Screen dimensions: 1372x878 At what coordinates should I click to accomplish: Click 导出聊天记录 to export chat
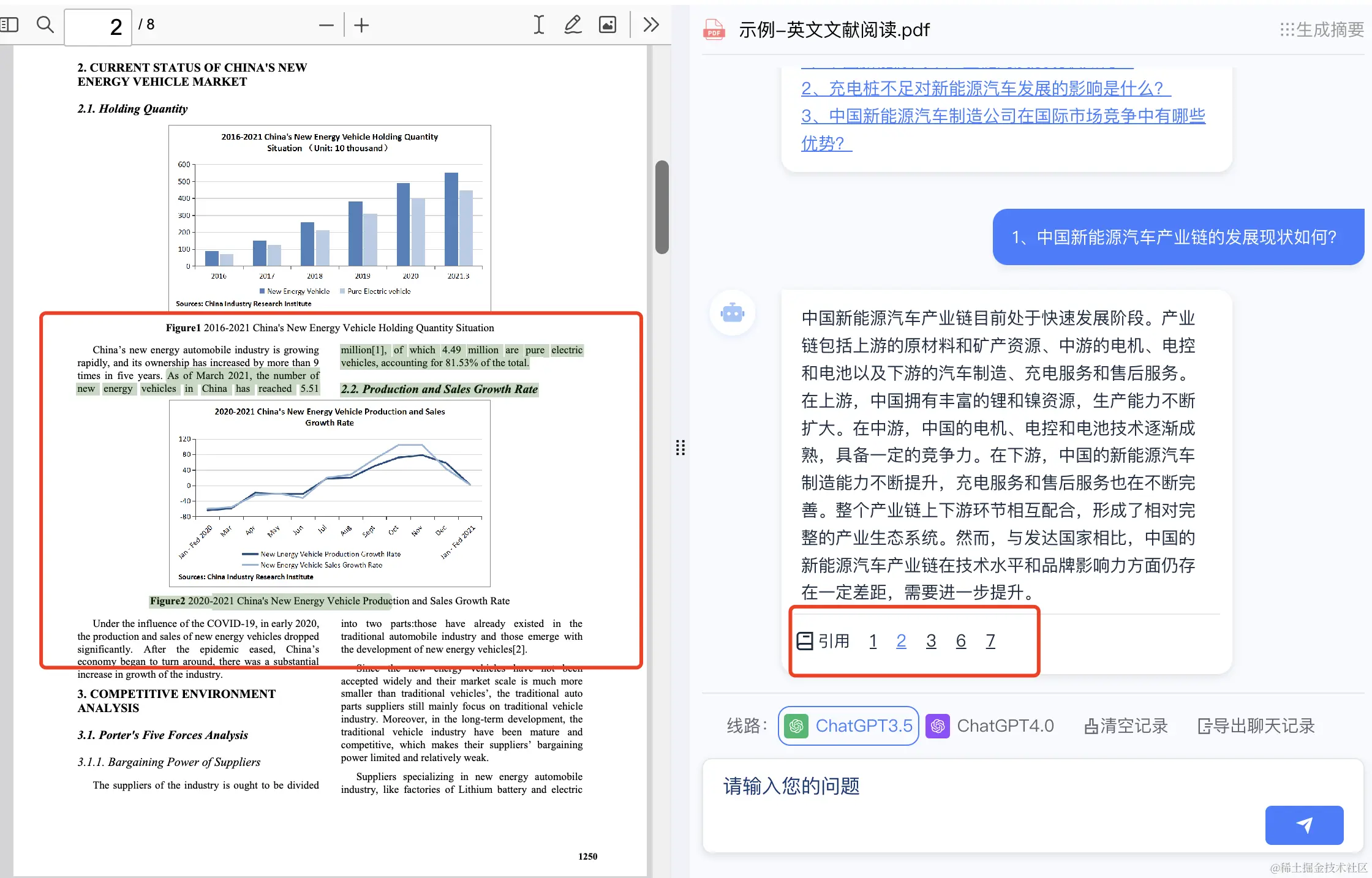[x=1256, y=726]
